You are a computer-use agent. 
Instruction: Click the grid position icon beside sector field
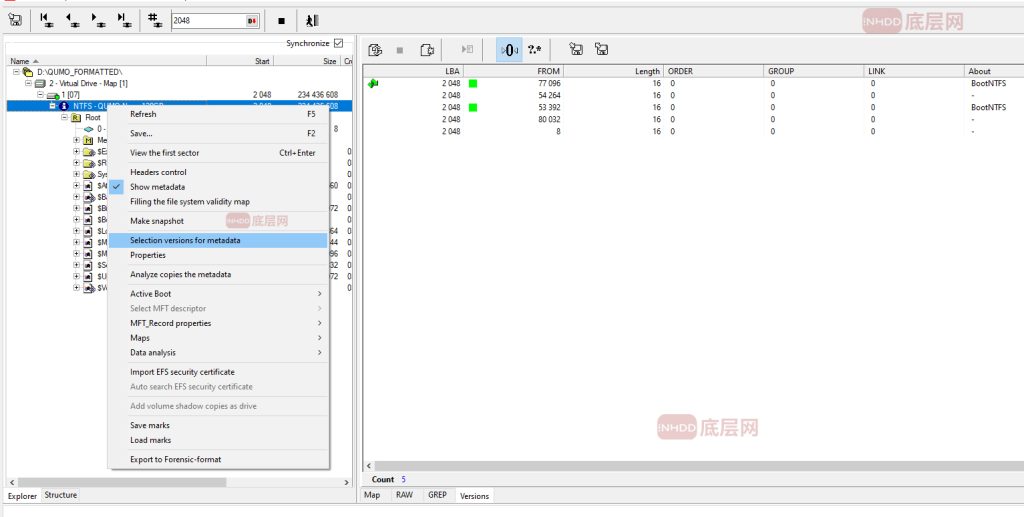(x=155, y=20)
